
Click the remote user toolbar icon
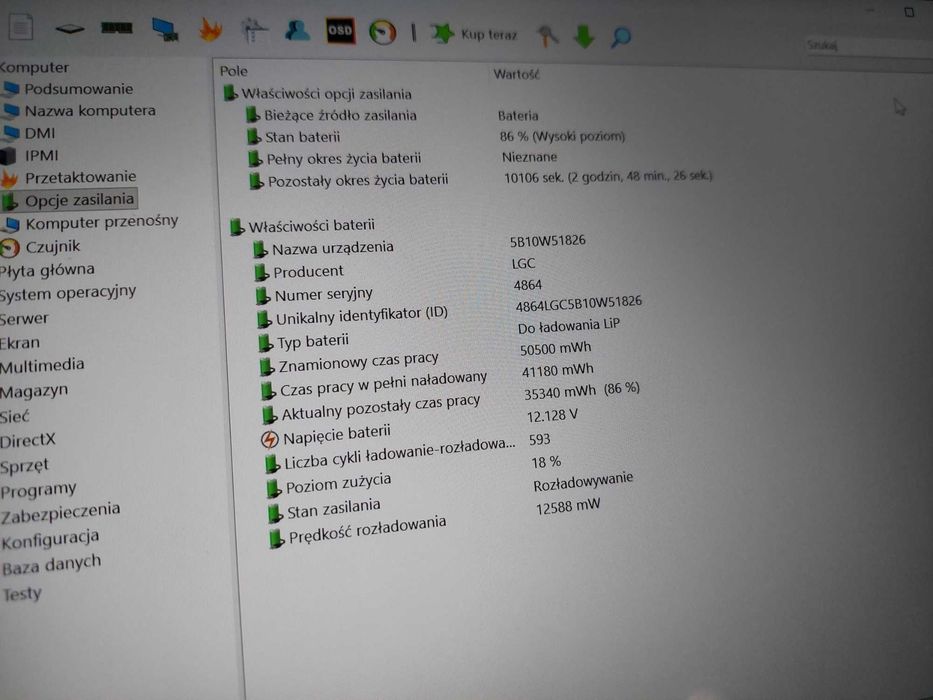click(x=297, y=30)
